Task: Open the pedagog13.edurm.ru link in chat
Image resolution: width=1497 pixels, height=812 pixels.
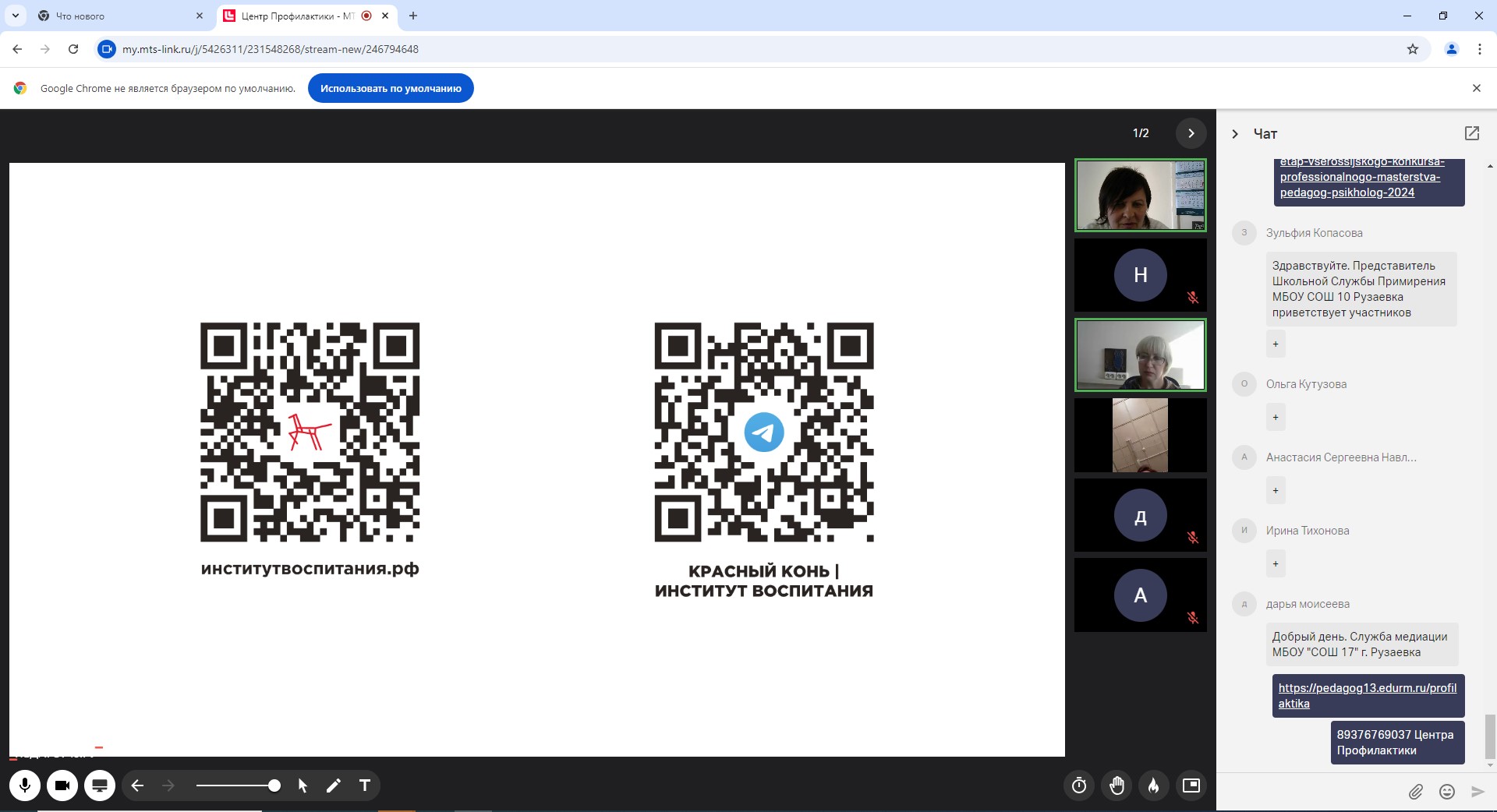Action: click(x=1368, y=696)
